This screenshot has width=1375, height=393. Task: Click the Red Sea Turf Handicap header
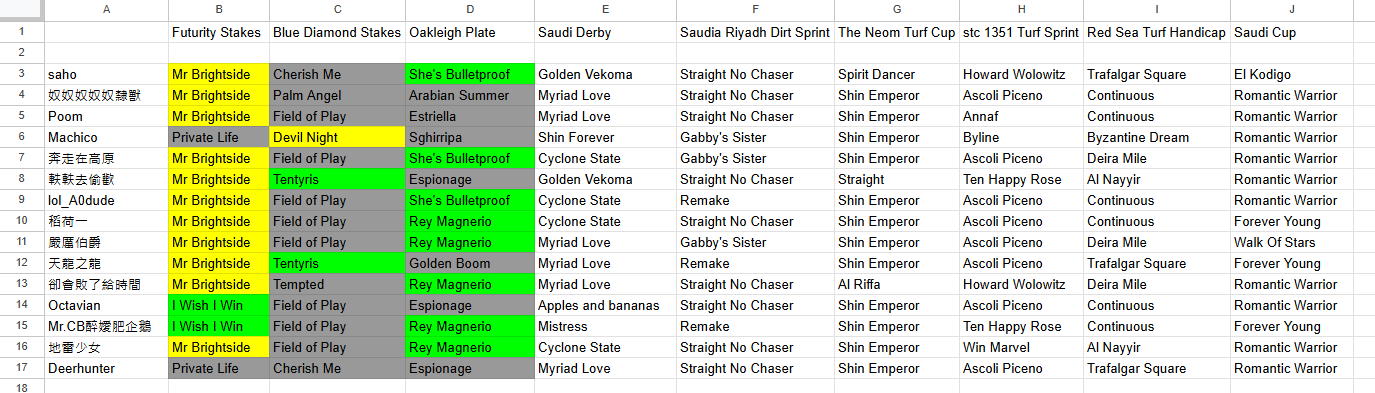point(1157,32)
